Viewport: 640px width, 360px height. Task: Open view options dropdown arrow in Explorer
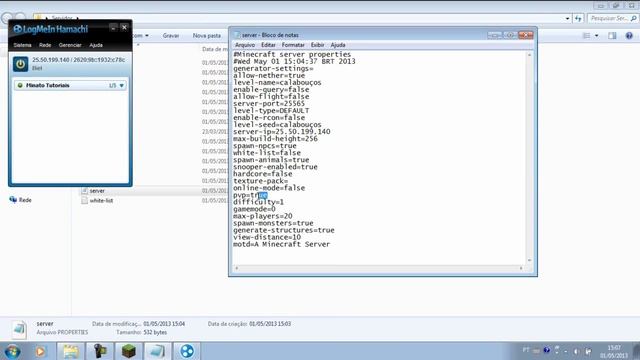[596, 36]
